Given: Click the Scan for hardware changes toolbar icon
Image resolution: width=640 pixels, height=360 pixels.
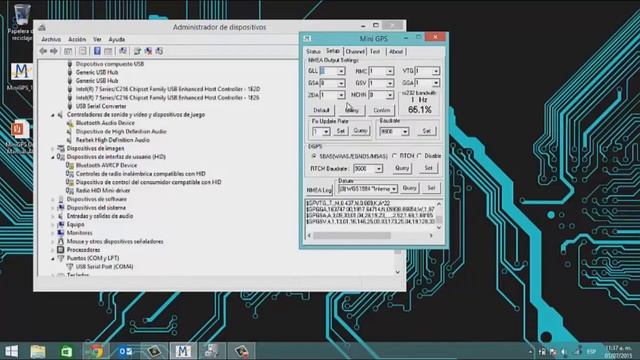Looking at the screenshot, I should tap(122, 51).
